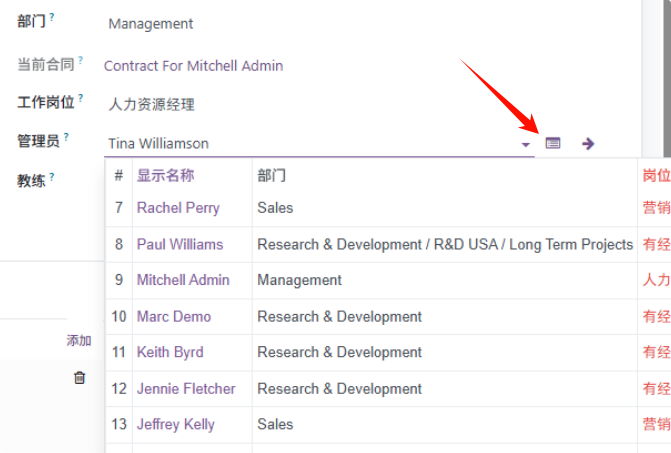This screenshot has width=671, height=453.
Task: Click the help mark beside 教练
Action: (x=52, y=176)
